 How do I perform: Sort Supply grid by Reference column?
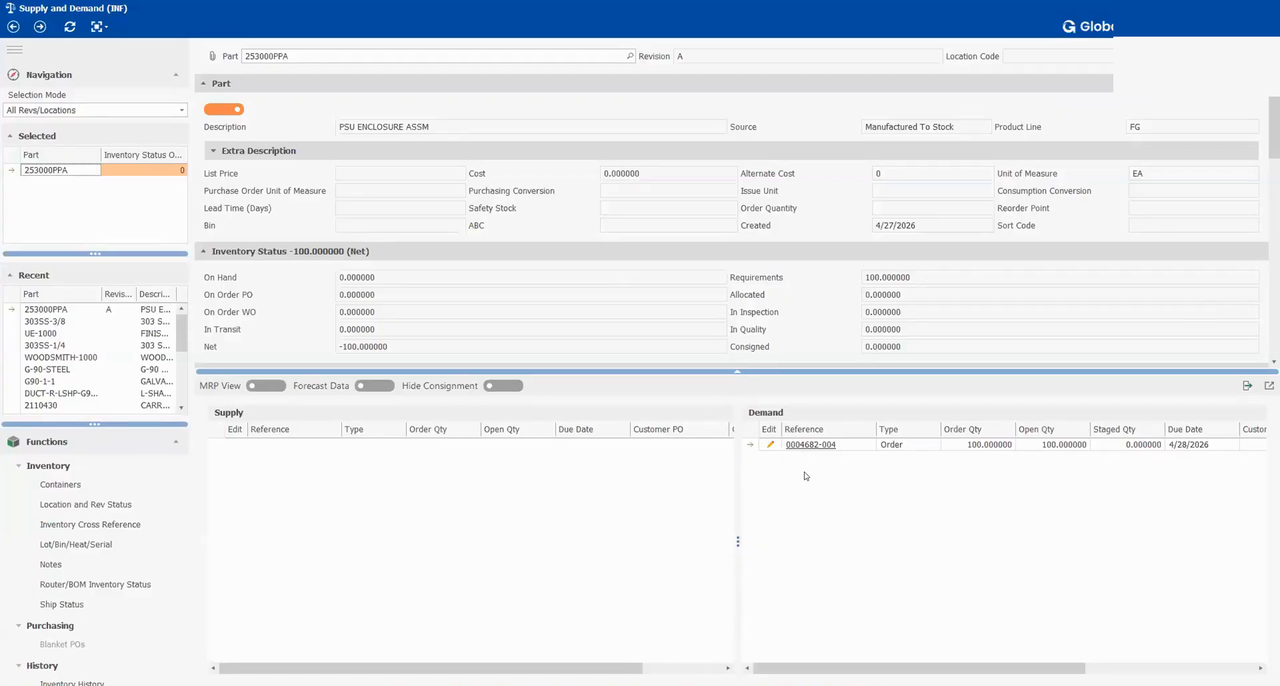tap(293, 429)
